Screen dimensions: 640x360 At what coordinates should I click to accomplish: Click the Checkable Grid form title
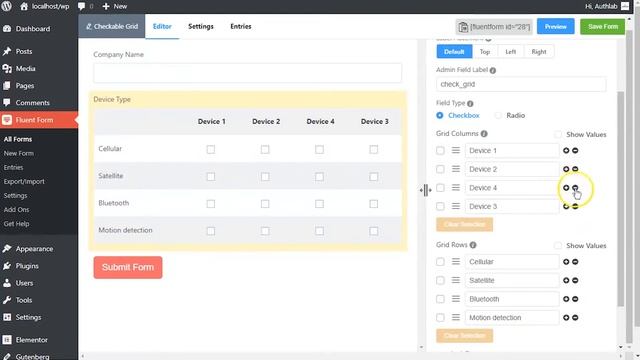coord(111,26)
